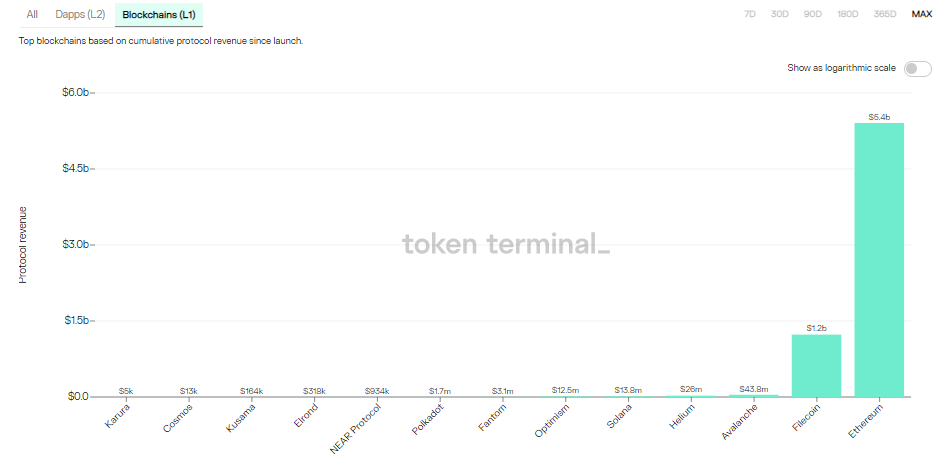The height and width of the screenshot is (458, 938).
Task: Choose the 180D time range
Action: (846, 14)
